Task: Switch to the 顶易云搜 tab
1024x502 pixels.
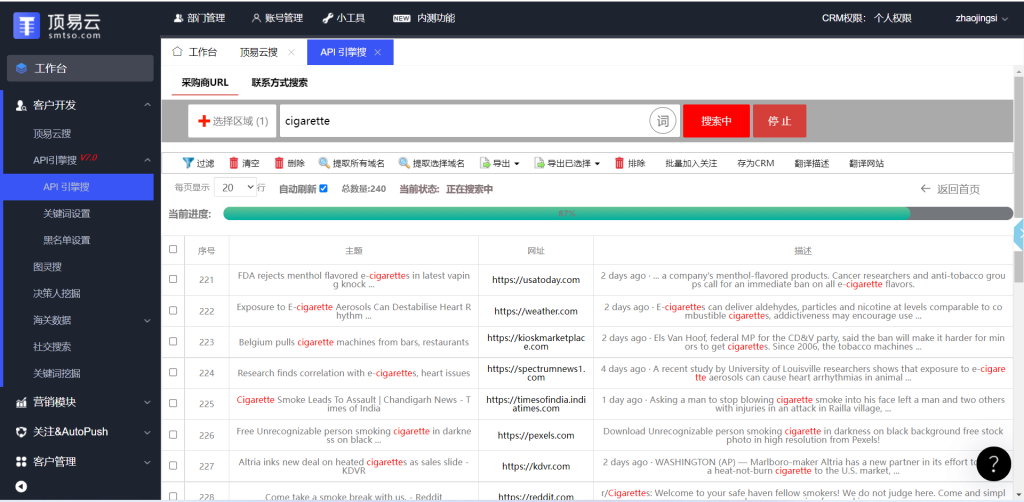Action: (x=258, y=52)
